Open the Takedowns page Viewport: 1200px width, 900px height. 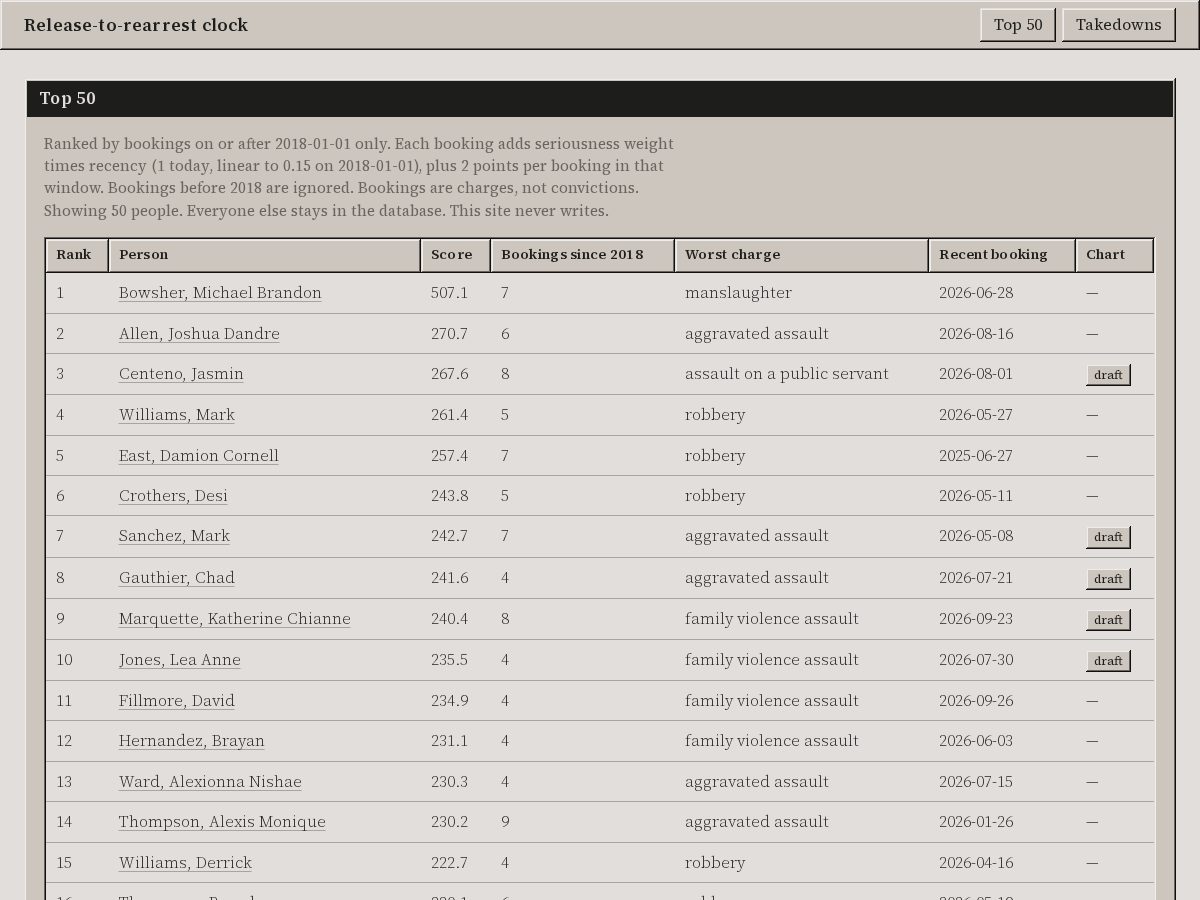point(1118,25)
